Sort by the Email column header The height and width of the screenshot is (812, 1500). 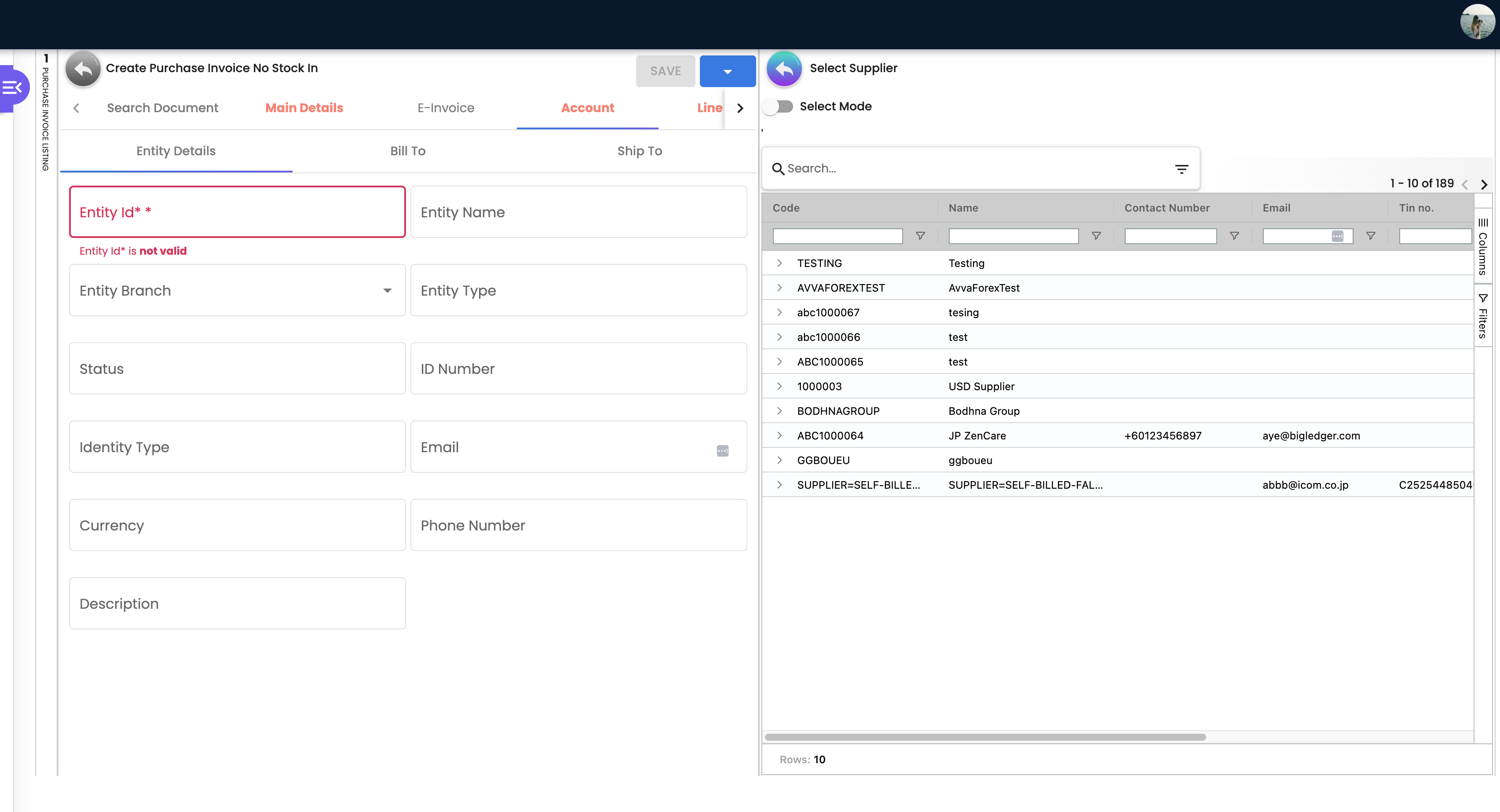(x=1276, y=208)
